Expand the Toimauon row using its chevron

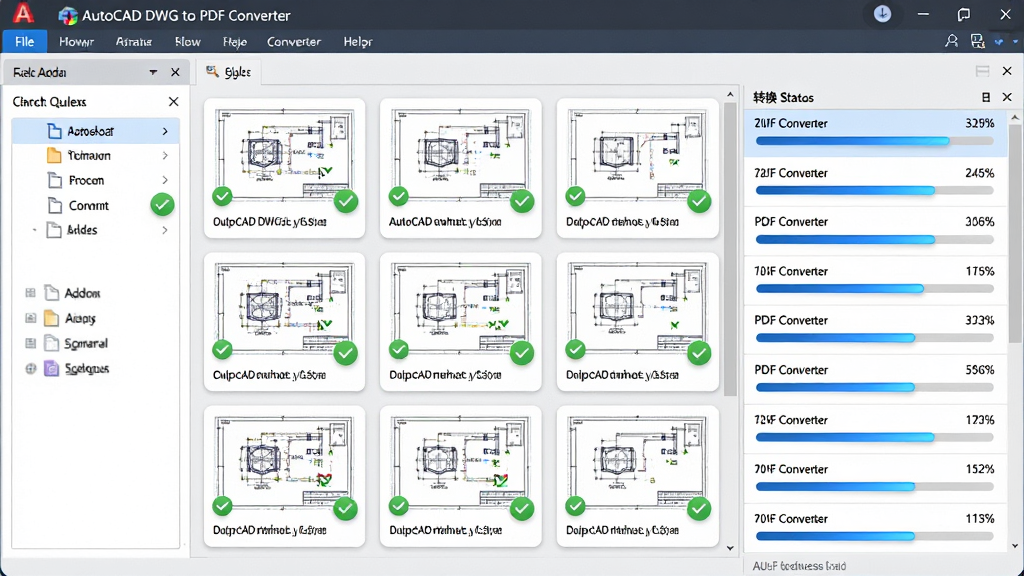click(165, 155)
